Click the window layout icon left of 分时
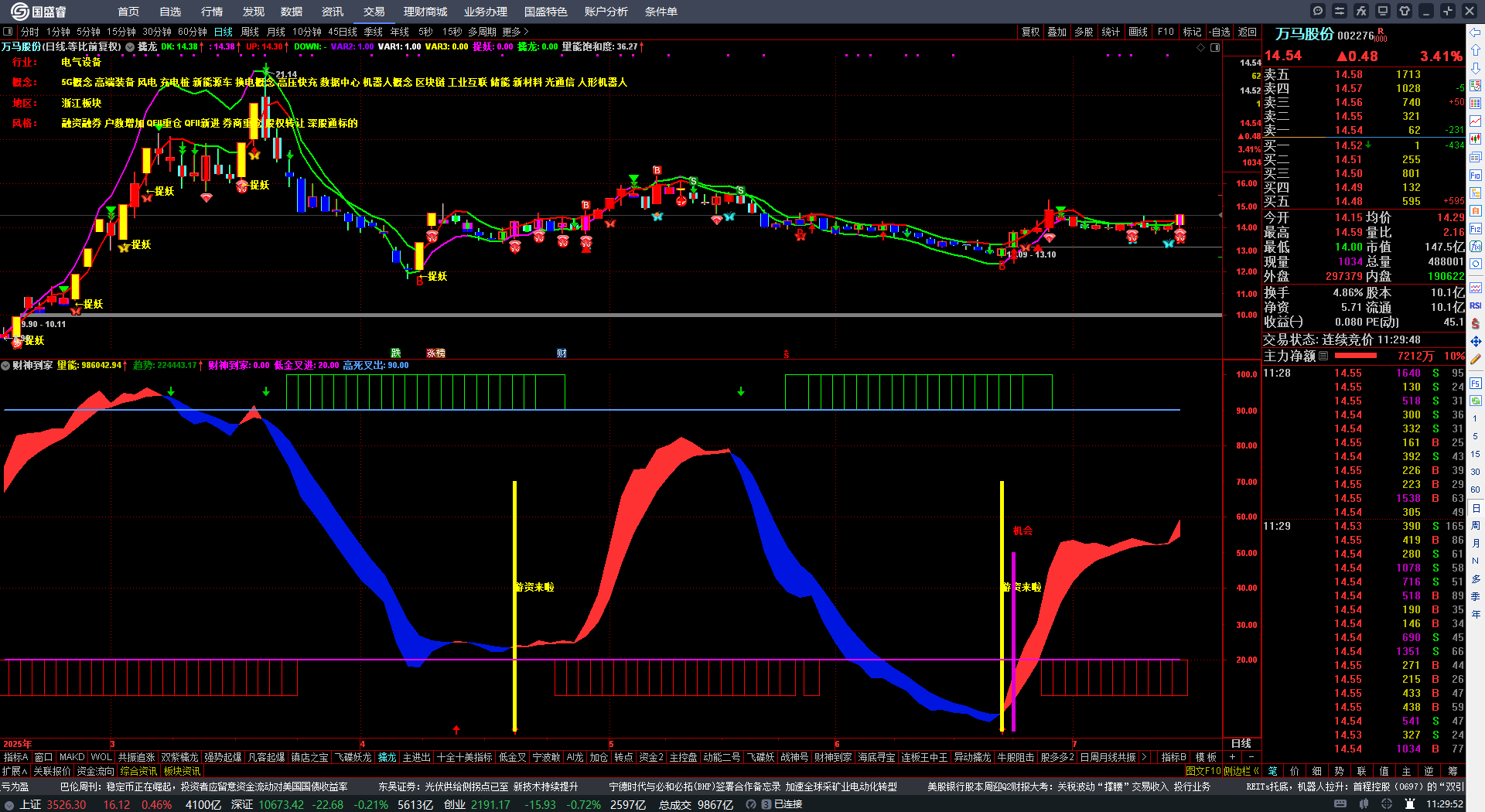1485x812 pixels. [8, 32]
